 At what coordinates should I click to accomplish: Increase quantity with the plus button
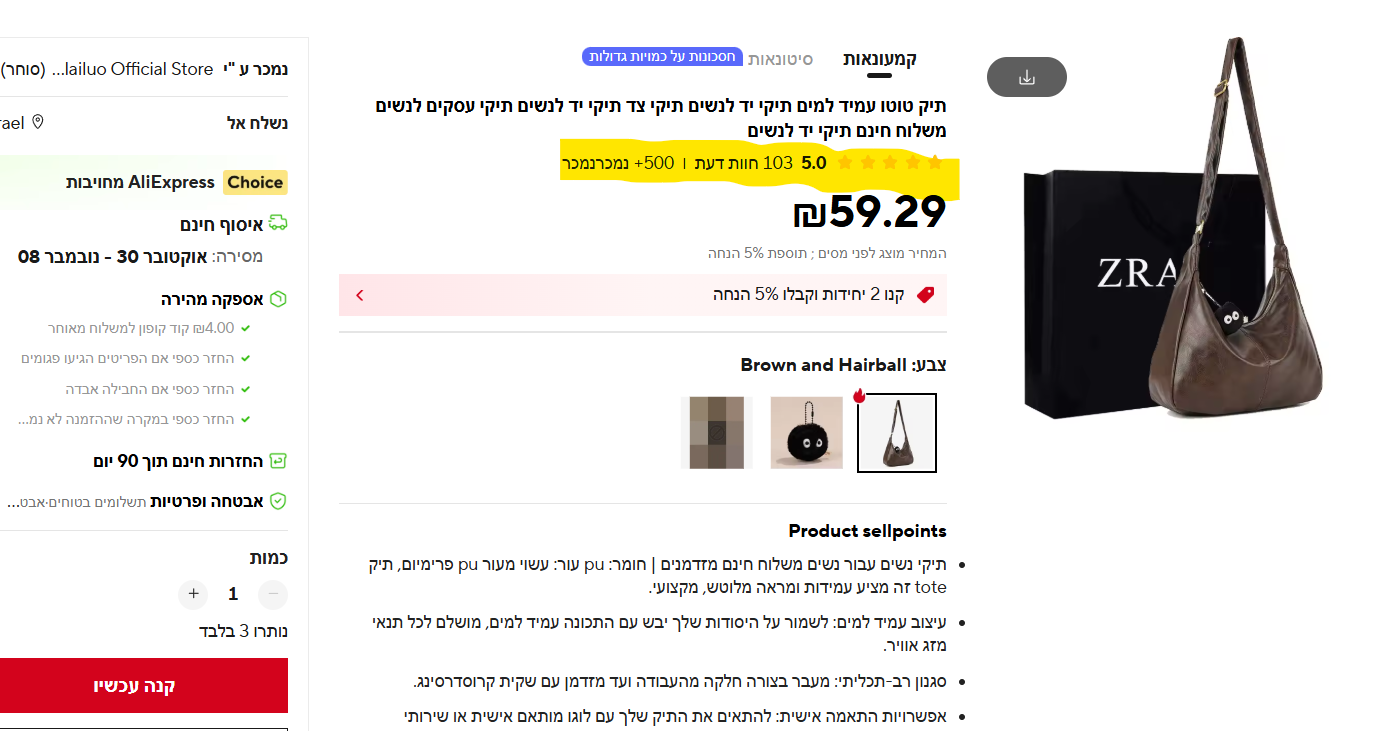pyautogui.click(x=193, y=594)
